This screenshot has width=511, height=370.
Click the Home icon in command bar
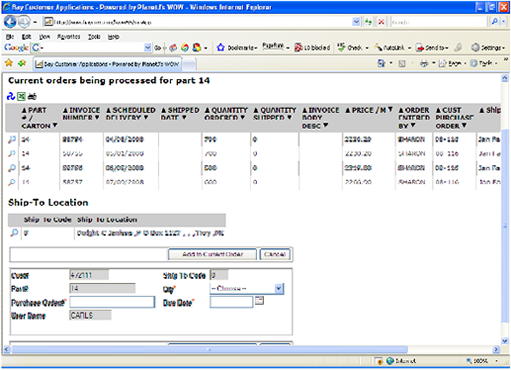tap(381, 63)
